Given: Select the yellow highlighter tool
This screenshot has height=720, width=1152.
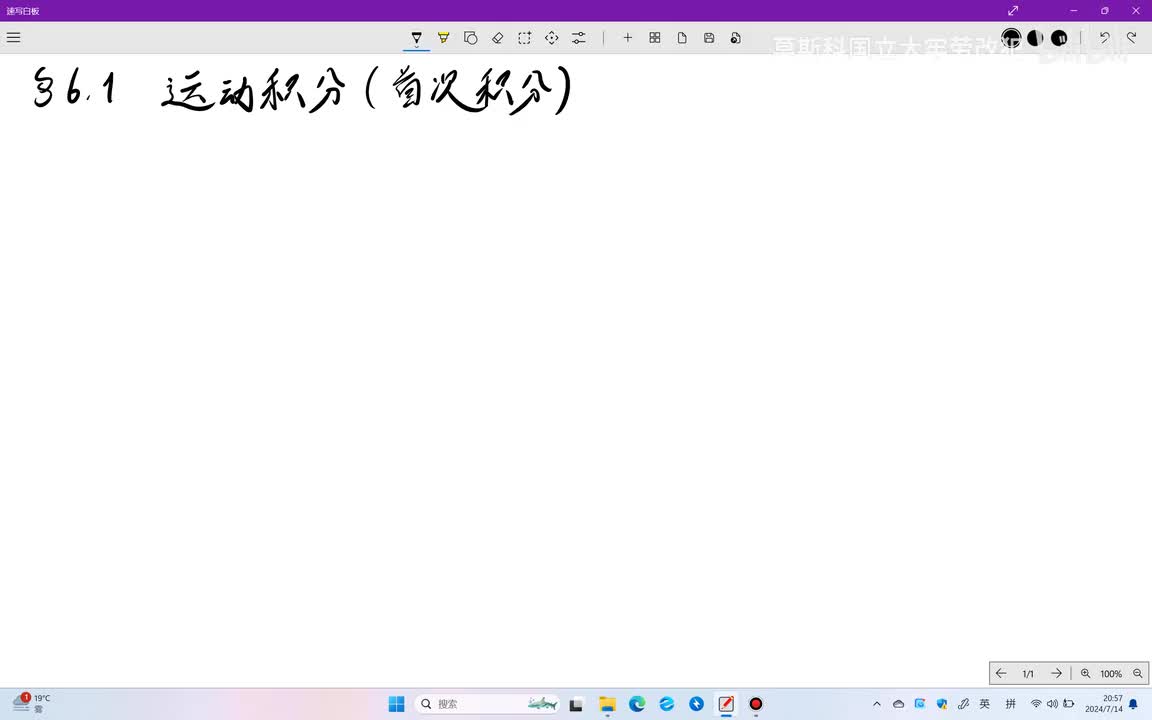Looking at the screenshot, I should (444, 37).
